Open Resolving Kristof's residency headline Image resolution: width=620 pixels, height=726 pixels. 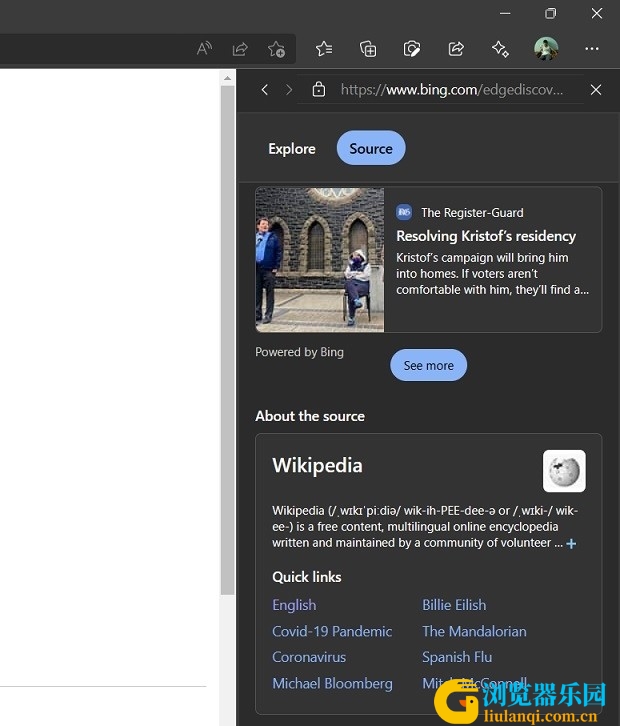click(x=486, y=236)
